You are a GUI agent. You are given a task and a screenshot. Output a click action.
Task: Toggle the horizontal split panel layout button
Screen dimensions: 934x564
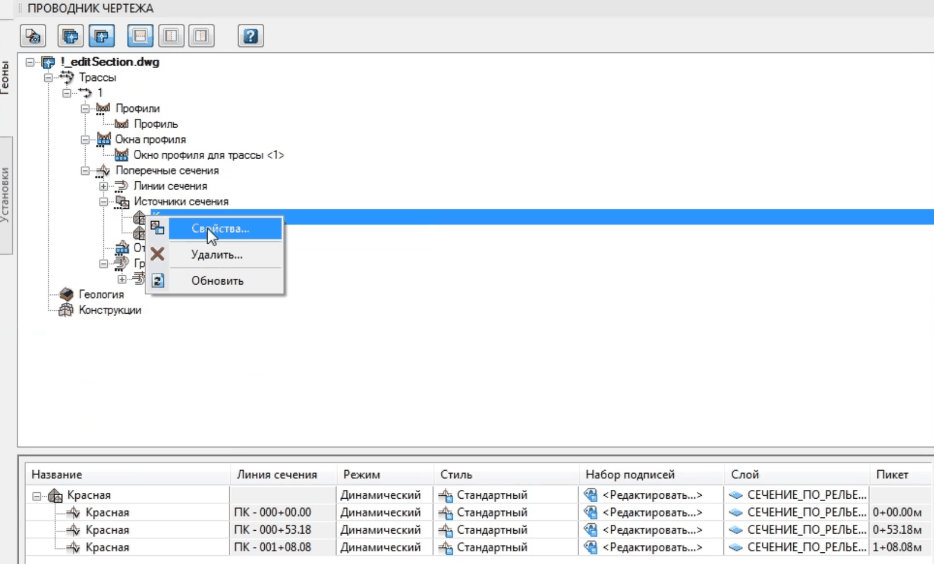[140, 36]
